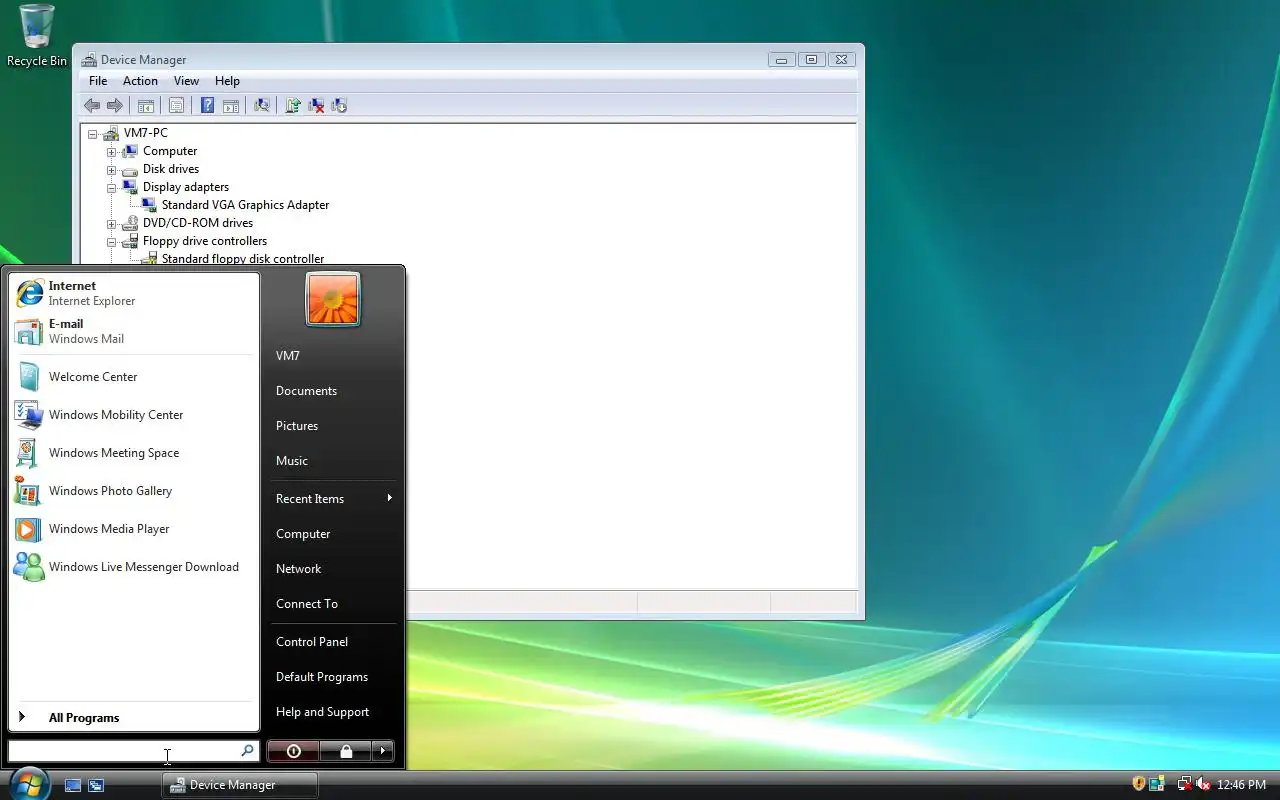Click the user account flower picture
This screenshot has height=800, width=1280.
332,299
